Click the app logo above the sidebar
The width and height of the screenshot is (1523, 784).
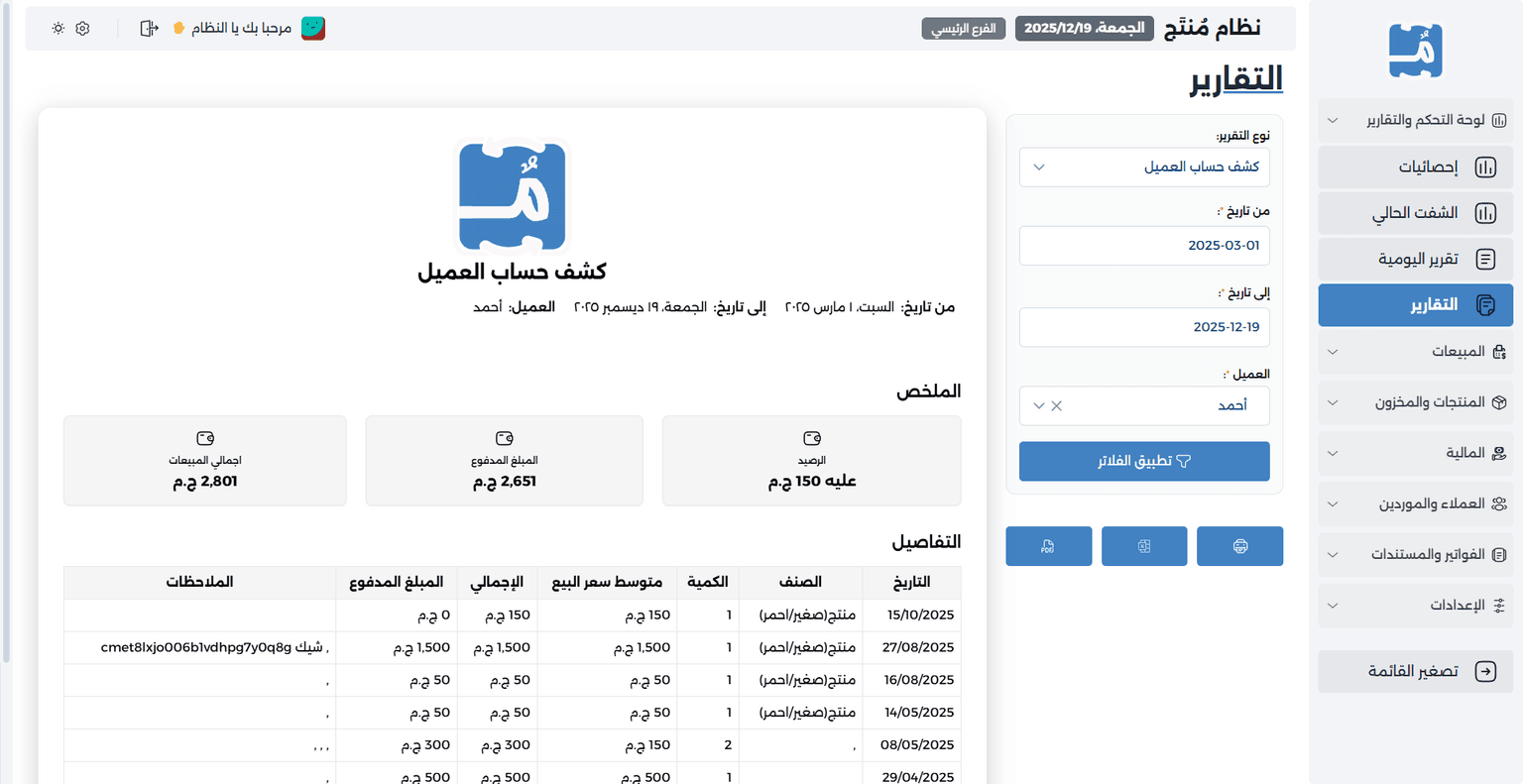[1415, 50]
